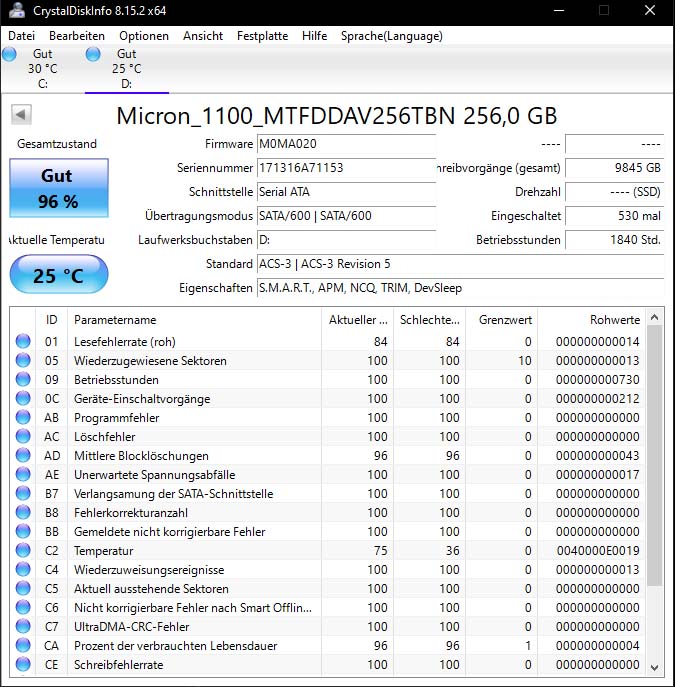Select Grenzwert 10 in Wiederzugewiesene Sektoren row
Screen dimensions: 675x687
[x=525, y=361]
